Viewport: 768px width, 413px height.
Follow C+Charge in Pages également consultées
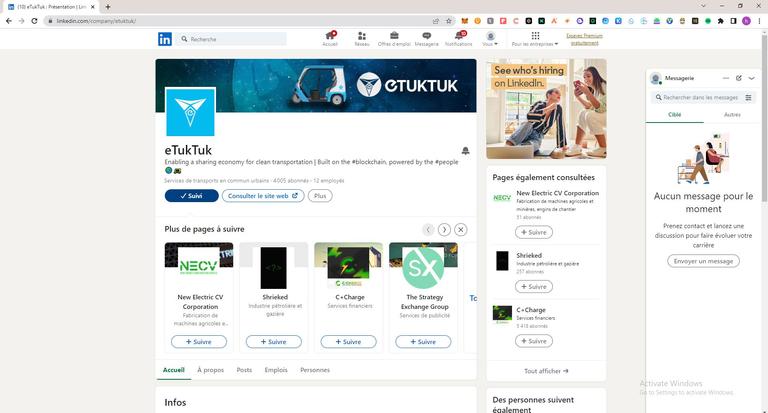click(x=533, y=341)
